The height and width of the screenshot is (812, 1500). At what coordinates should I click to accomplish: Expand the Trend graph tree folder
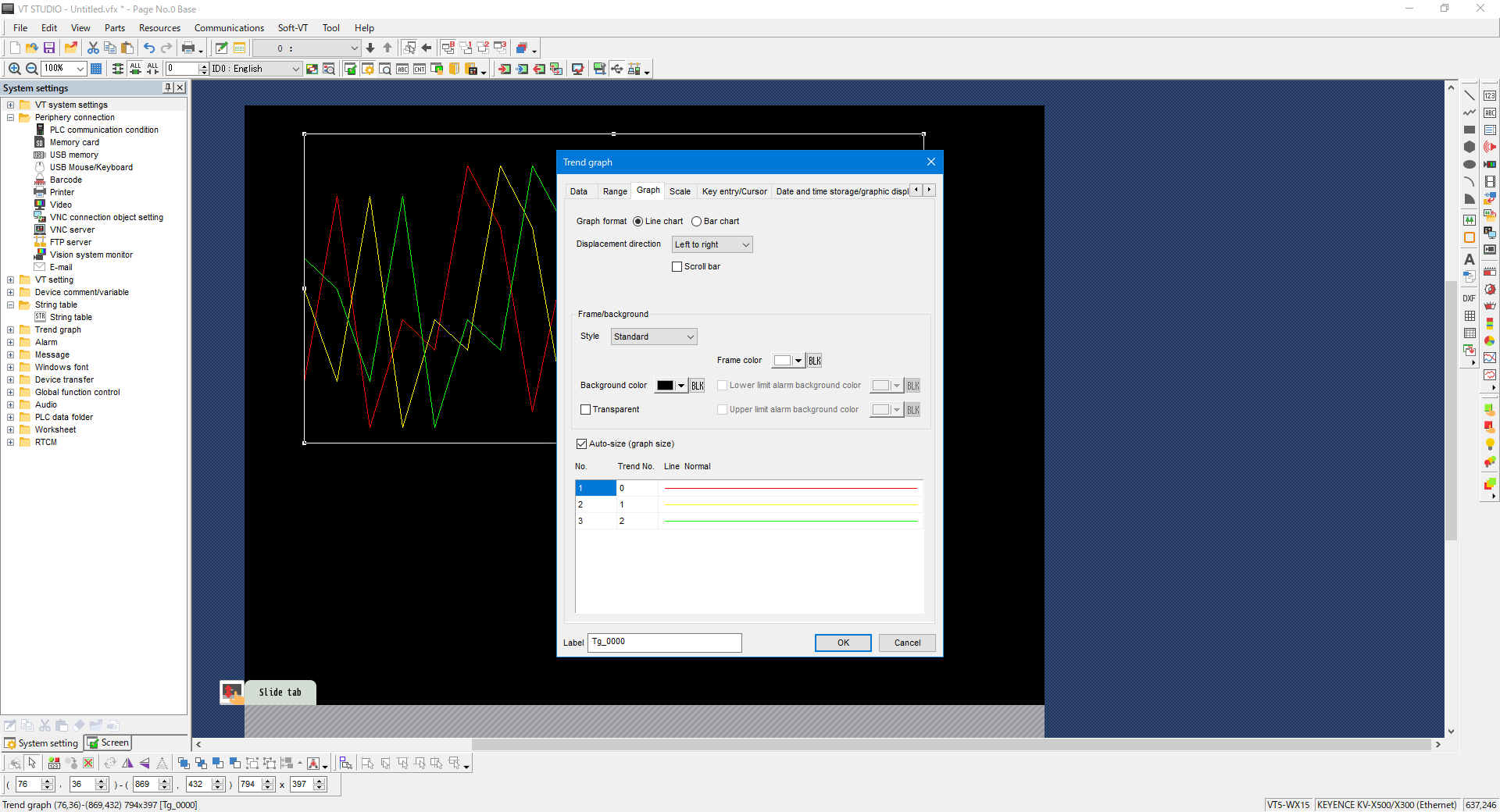(11, 330)
